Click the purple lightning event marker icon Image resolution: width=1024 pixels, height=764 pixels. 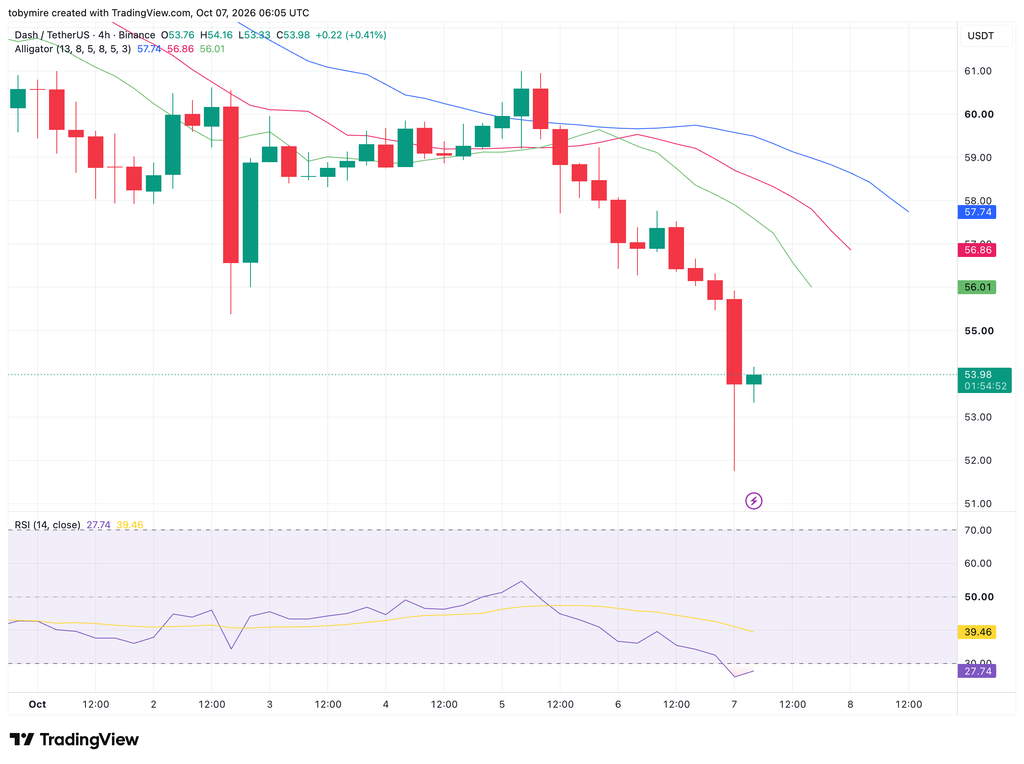[754, 501]
